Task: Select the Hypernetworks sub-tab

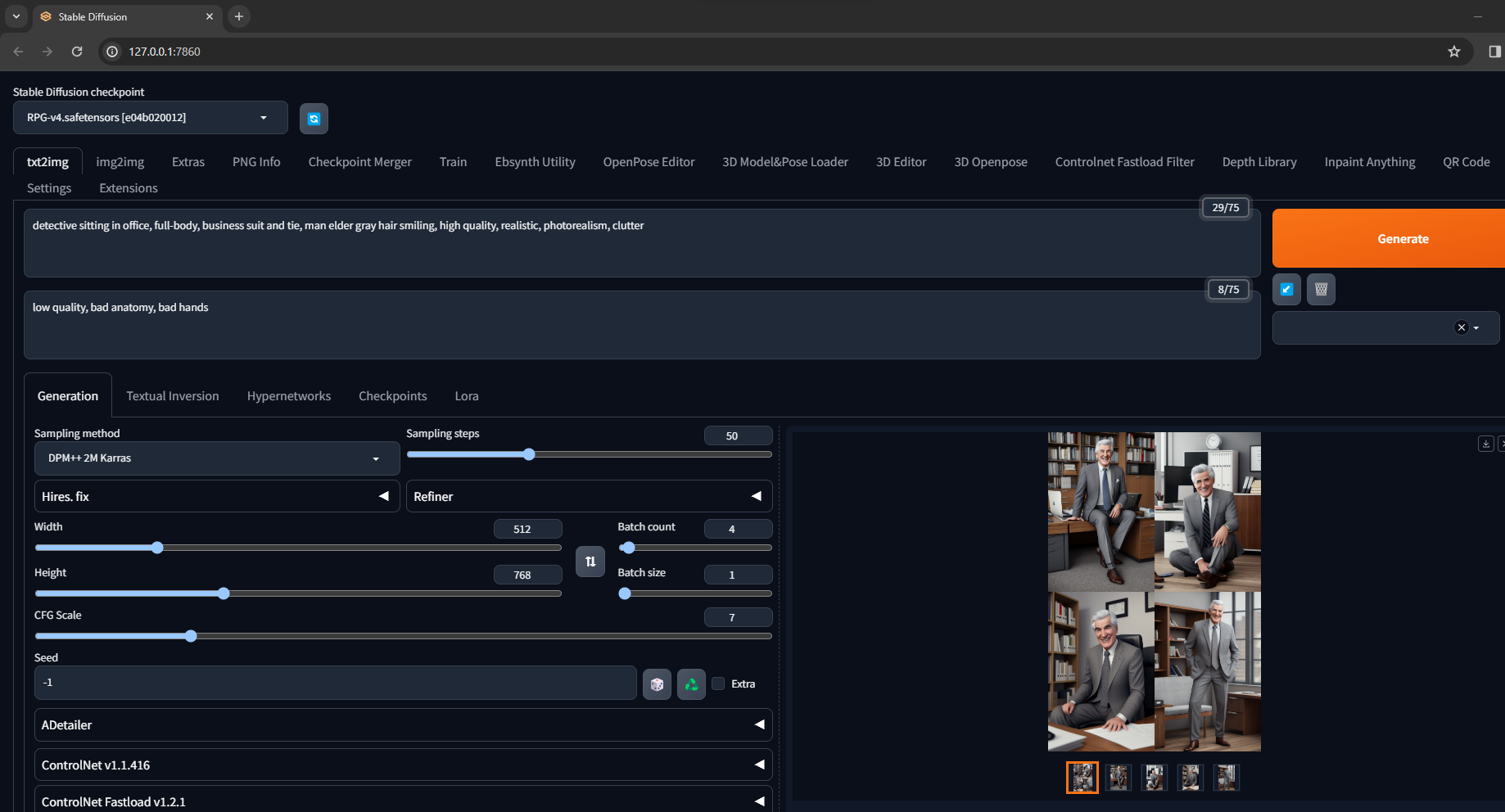Action: (289, 396)
